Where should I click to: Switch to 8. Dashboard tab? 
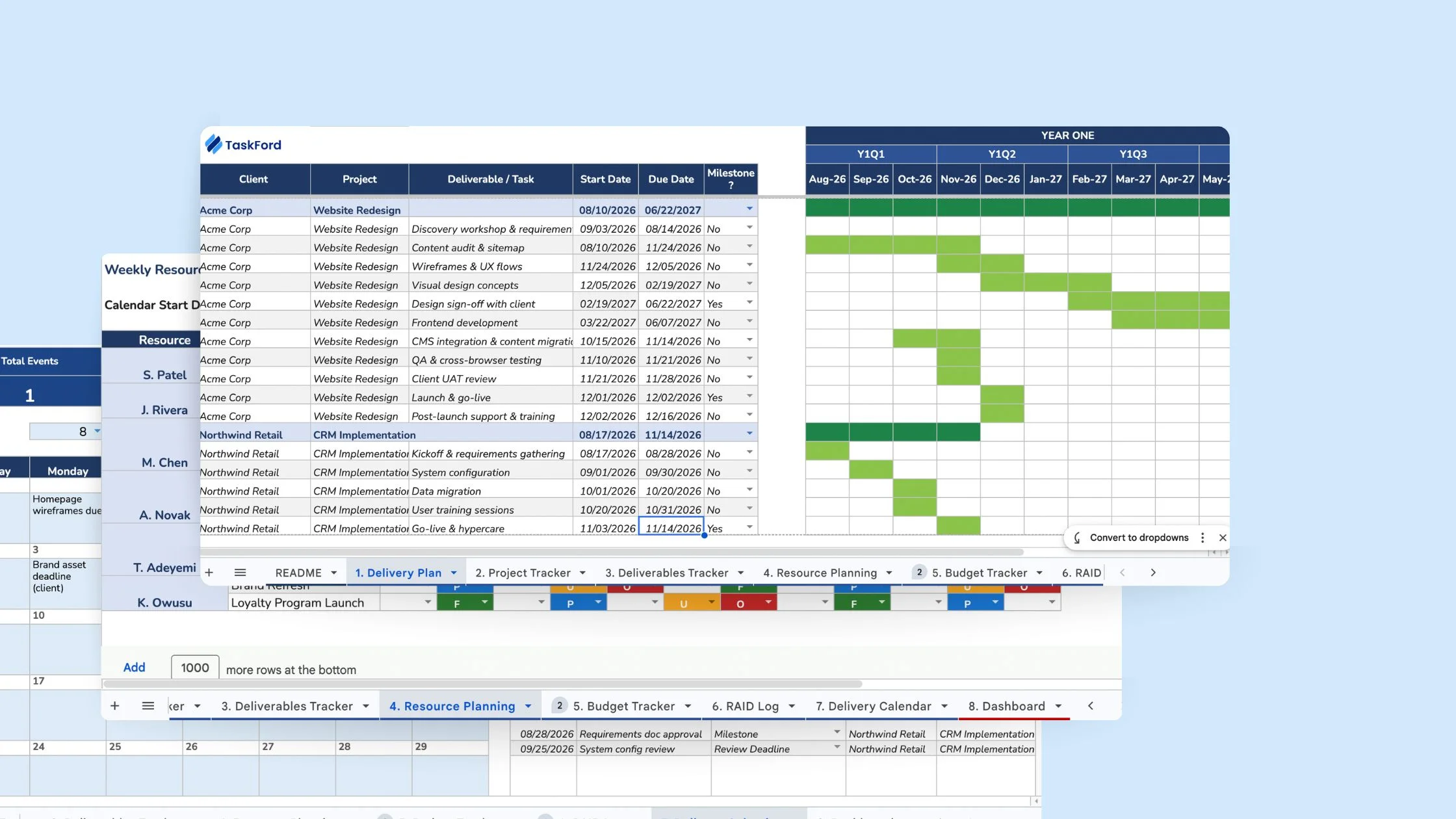[x=1007, y=706]
